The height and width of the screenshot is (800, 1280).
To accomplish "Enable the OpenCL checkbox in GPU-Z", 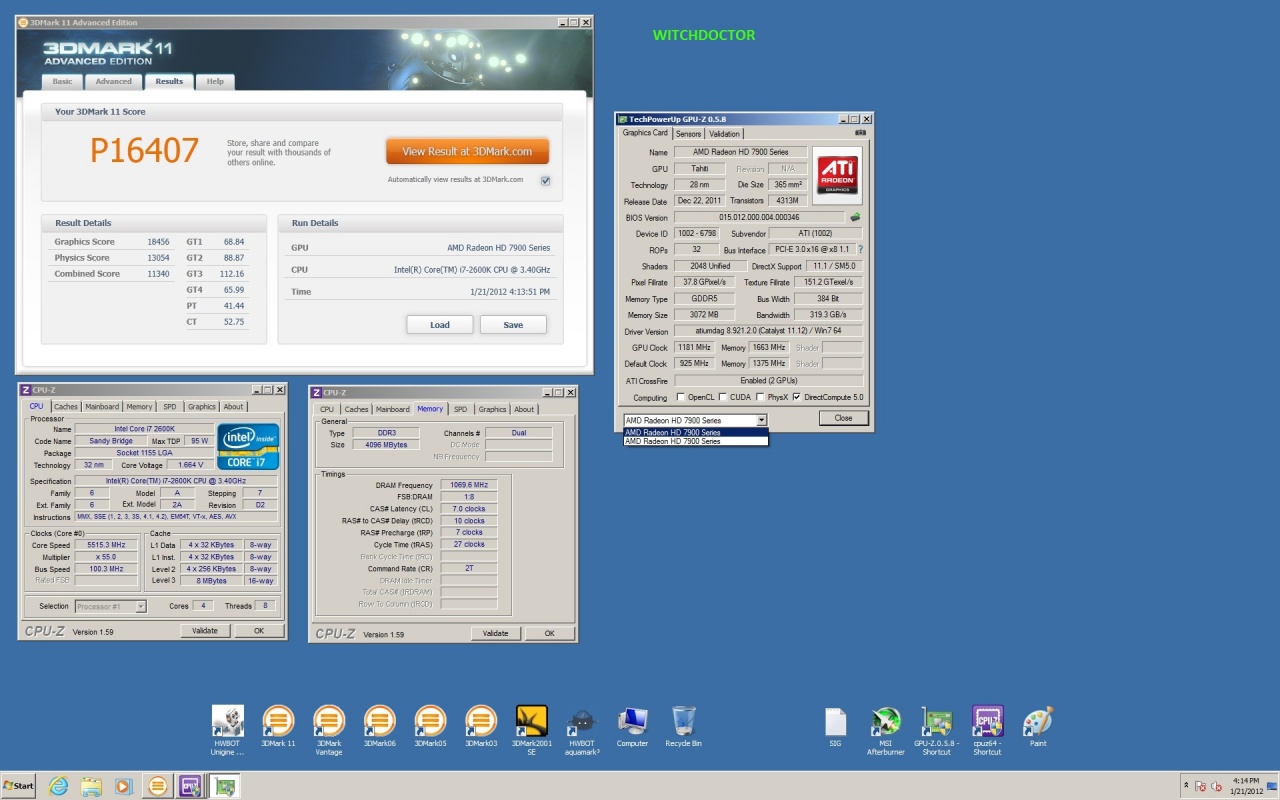I will pos(680,397).
